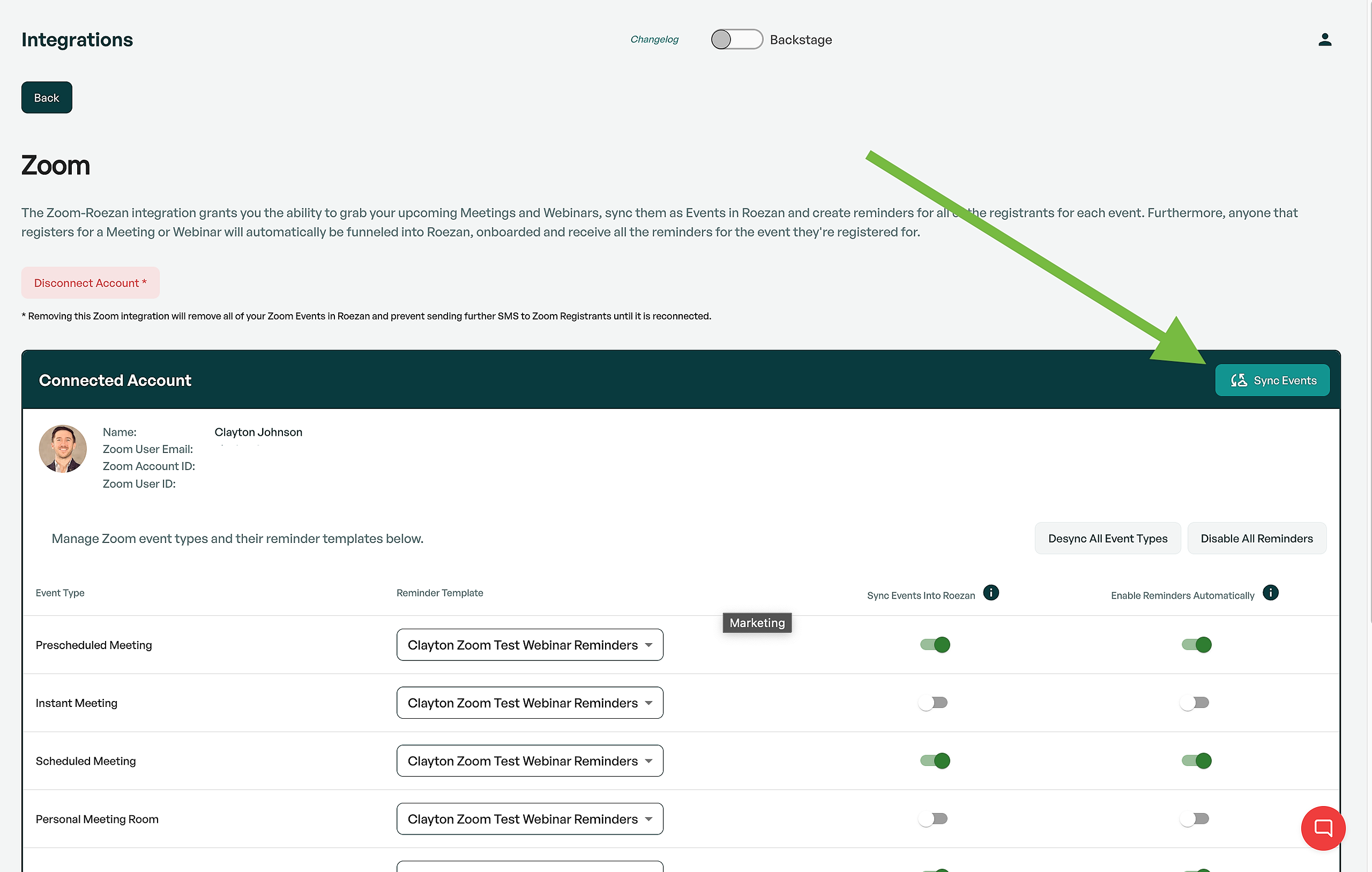
Task: Click info icon beside Sync Events Into Roezan
Action: point(990,593)
